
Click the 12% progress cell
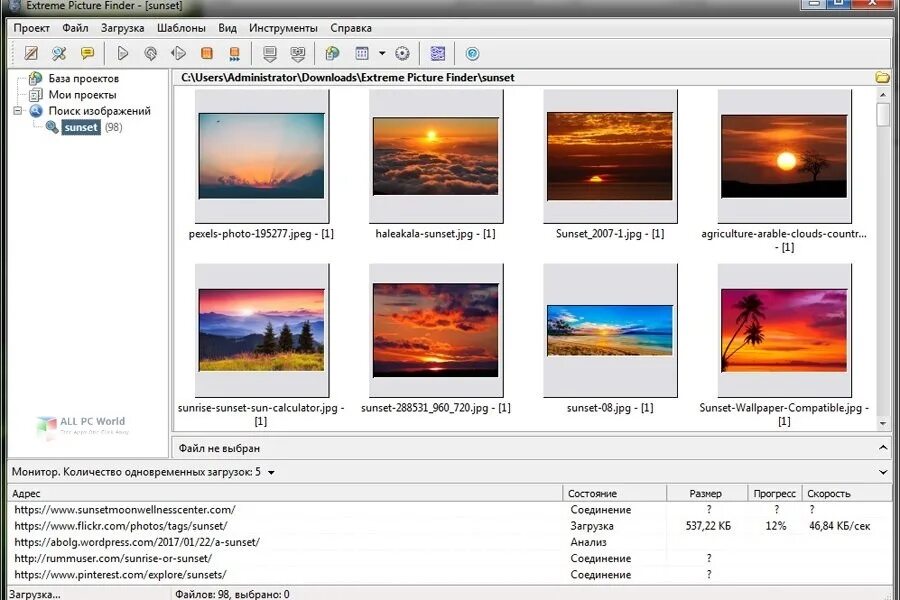[x=775, y=525]
